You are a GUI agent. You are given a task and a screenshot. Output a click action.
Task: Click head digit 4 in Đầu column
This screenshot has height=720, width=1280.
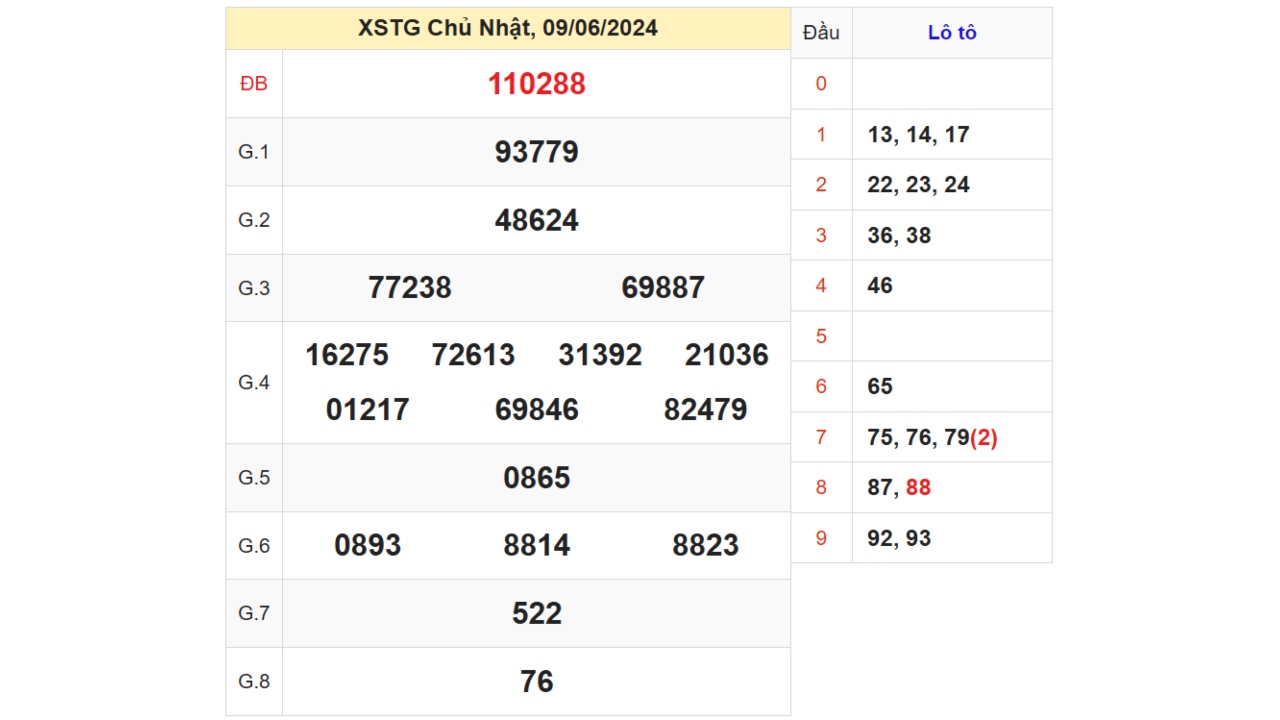(x=821, y=286)
